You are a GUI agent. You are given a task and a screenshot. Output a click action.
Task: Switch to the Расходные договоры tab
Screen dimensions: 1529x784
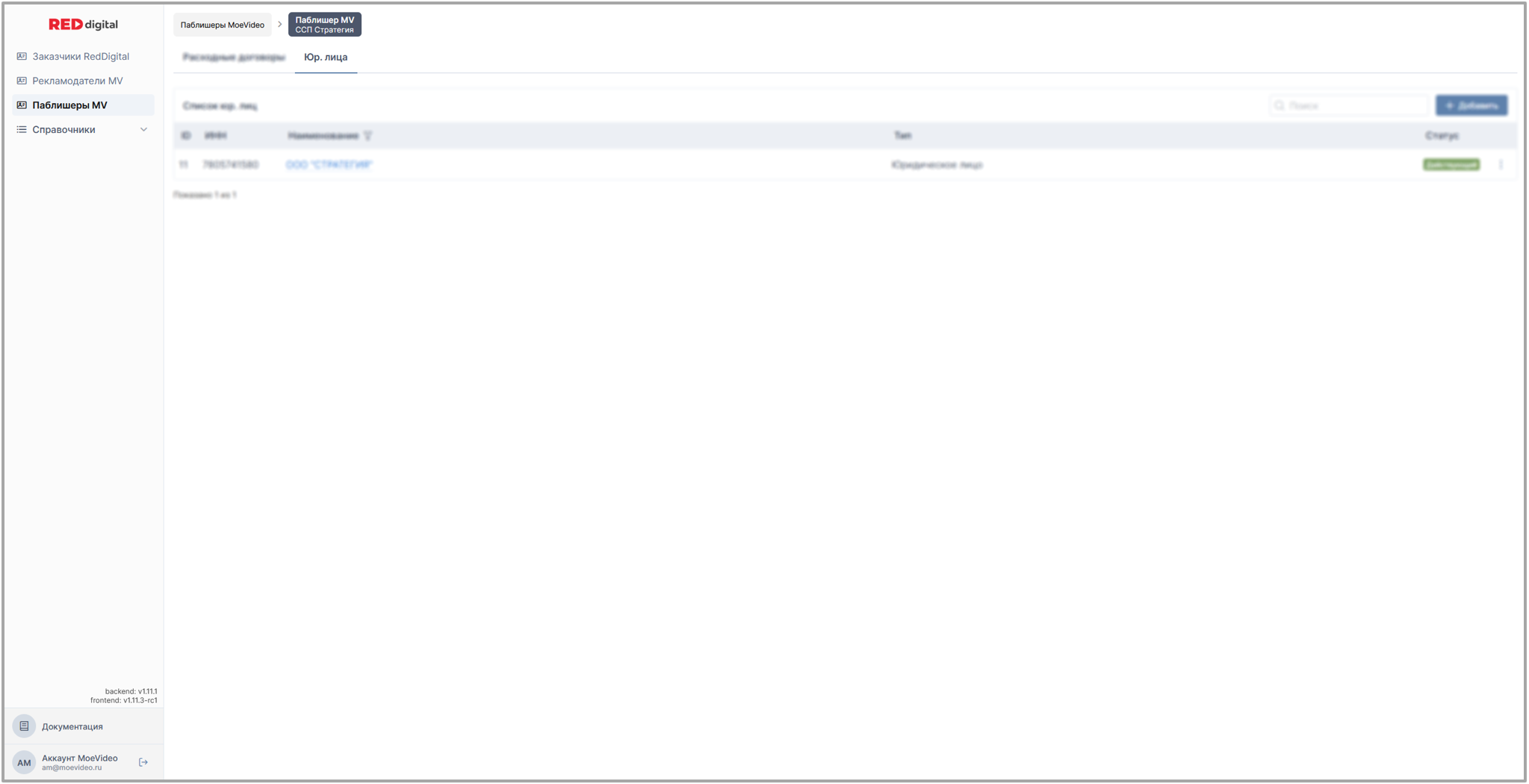[234, 57]
